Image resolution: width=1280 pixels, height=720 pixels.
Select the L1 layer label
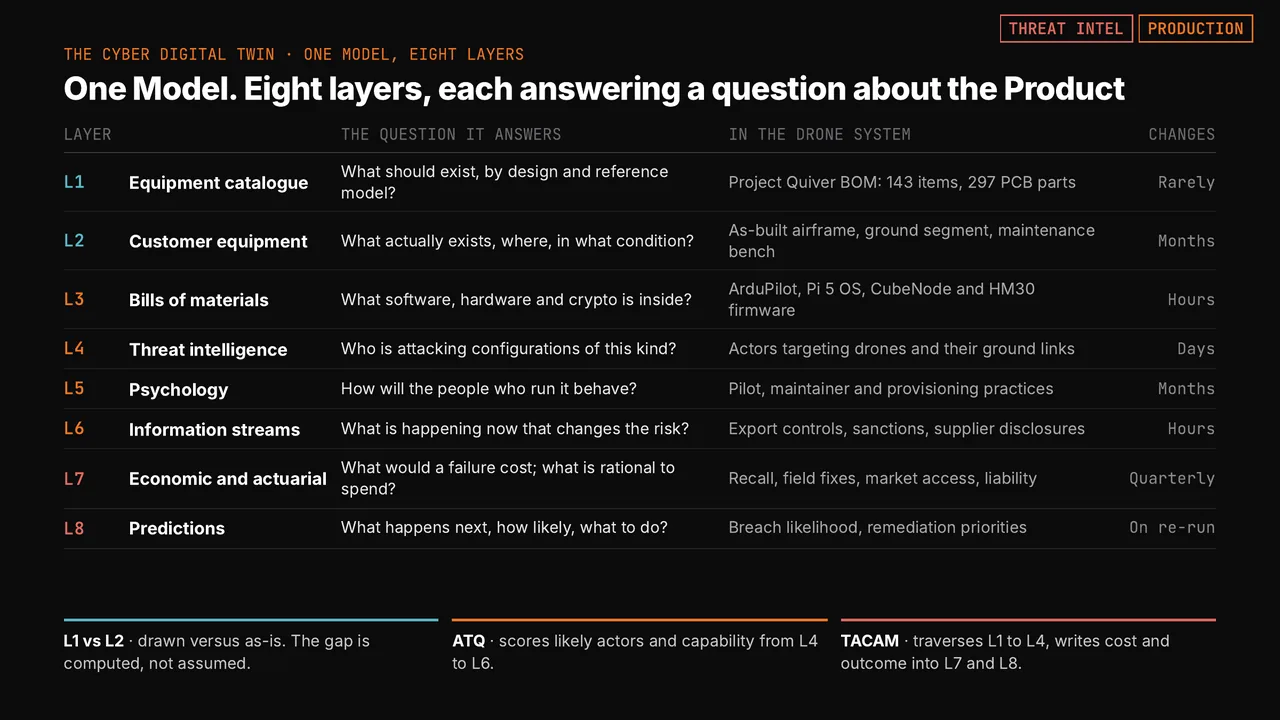74,182
